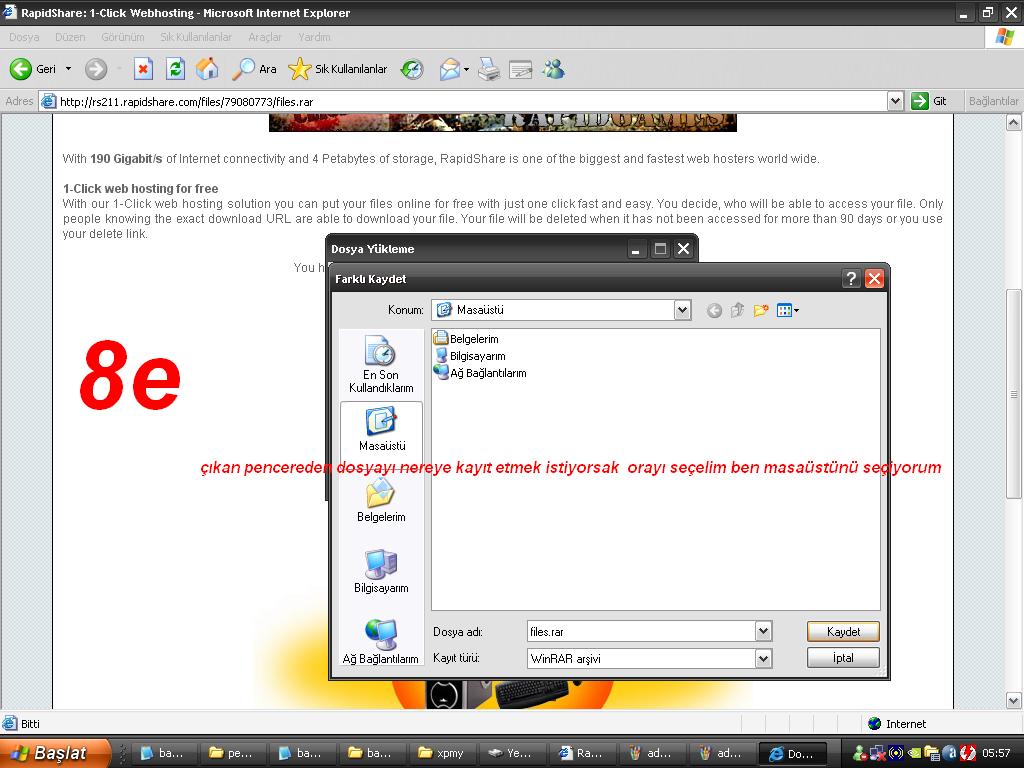Image resolution: width=1024 pixels, height=768 pixels.
Task: Click the green Git go button
Action: point(929,101)
